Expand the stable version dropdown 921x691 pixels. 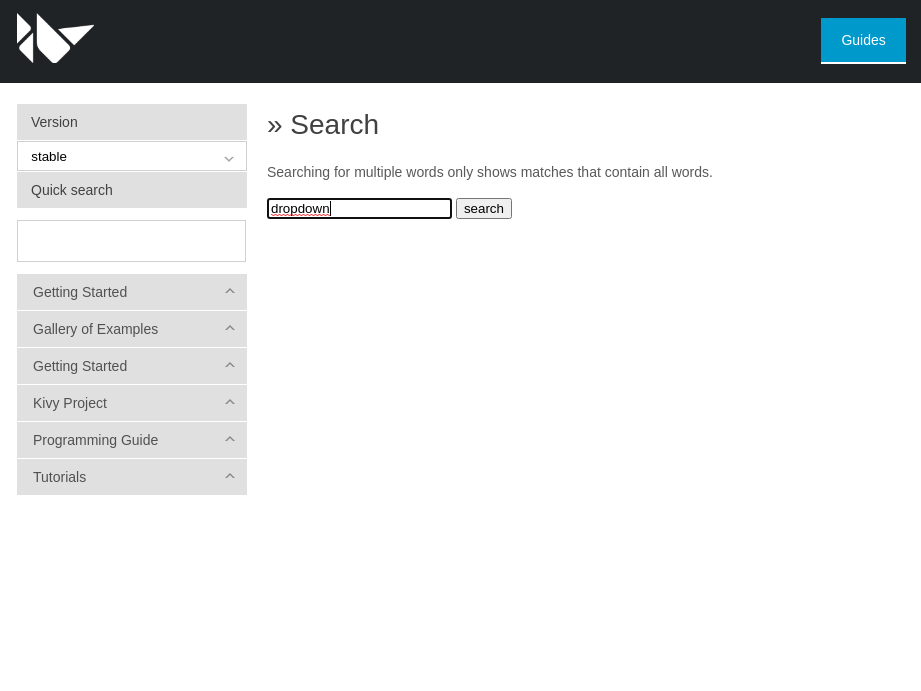point(131,156)
